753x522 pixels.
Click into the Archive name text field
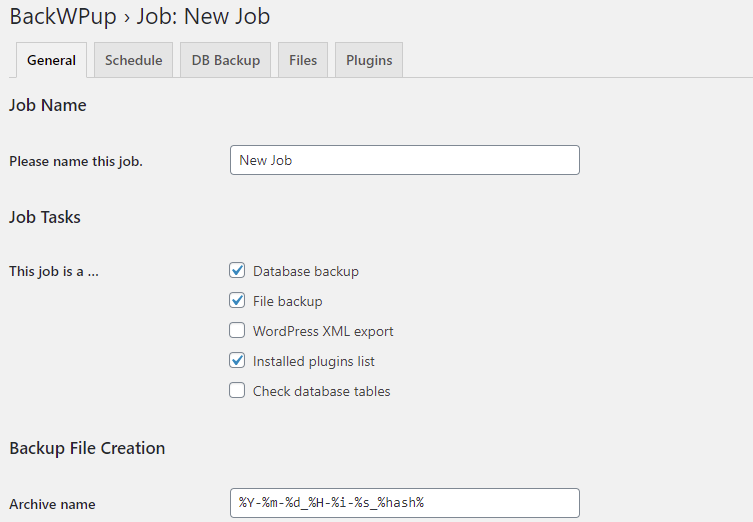[x=405, y=503]
